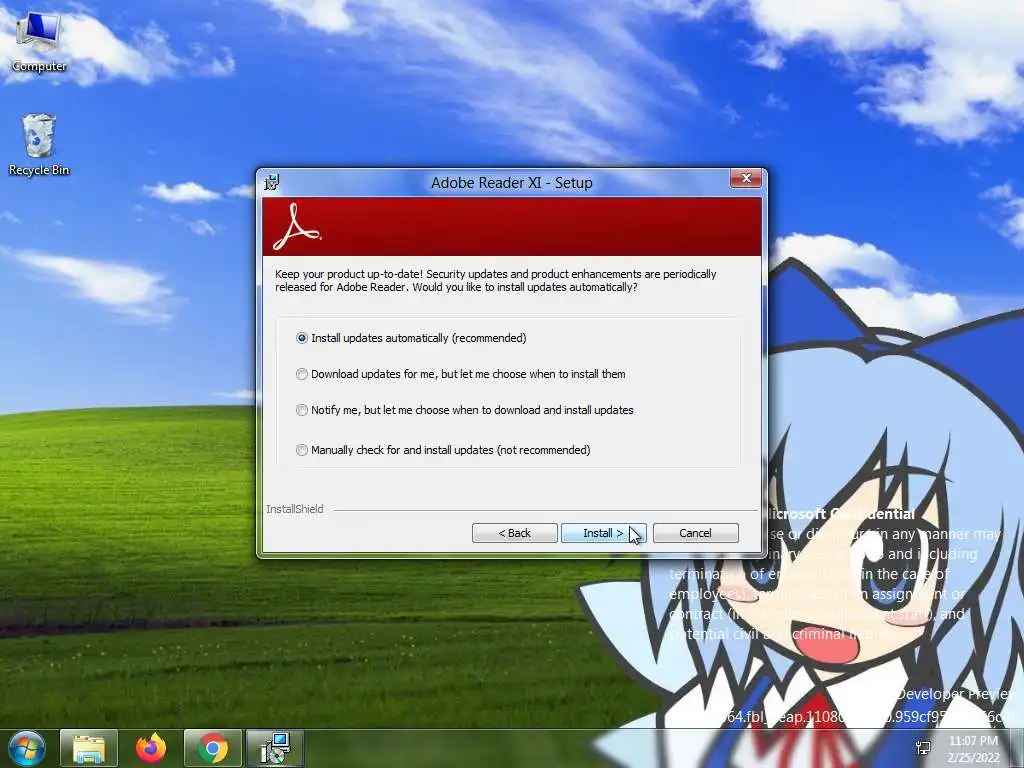1024x768 pixels.
Task: Click the setup installer taskbar icon
Action: (x=275, y=748)
